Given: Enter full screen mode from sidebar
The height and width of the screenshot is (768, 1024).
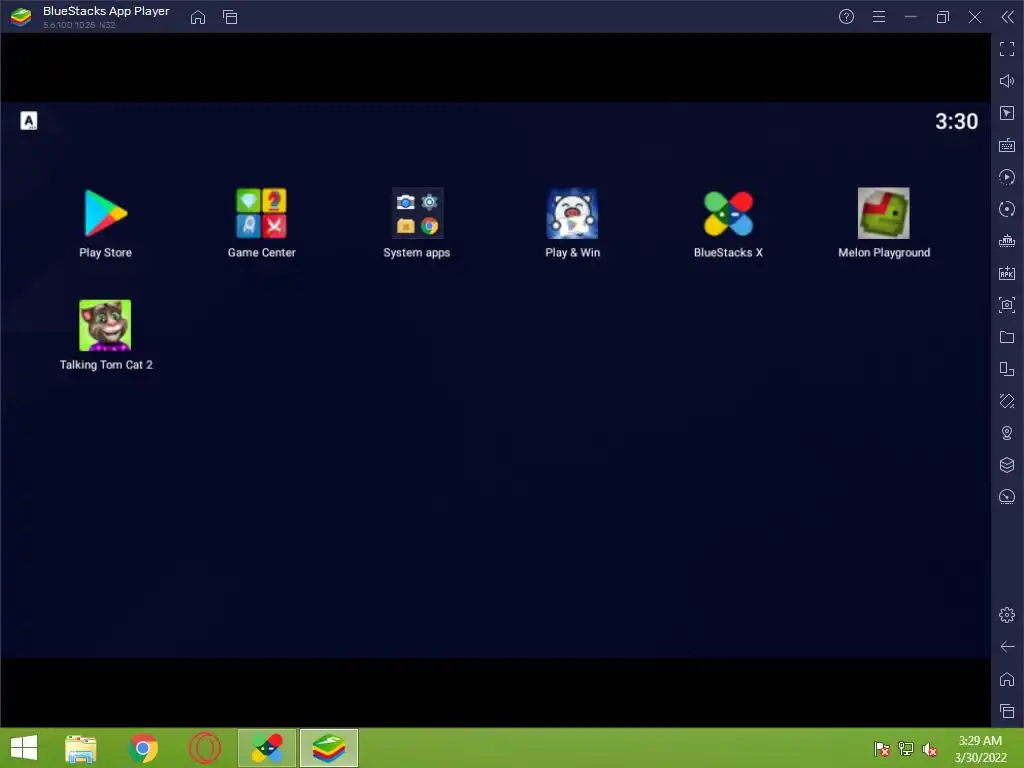Looking at the screenshot, I should 1007,49.
